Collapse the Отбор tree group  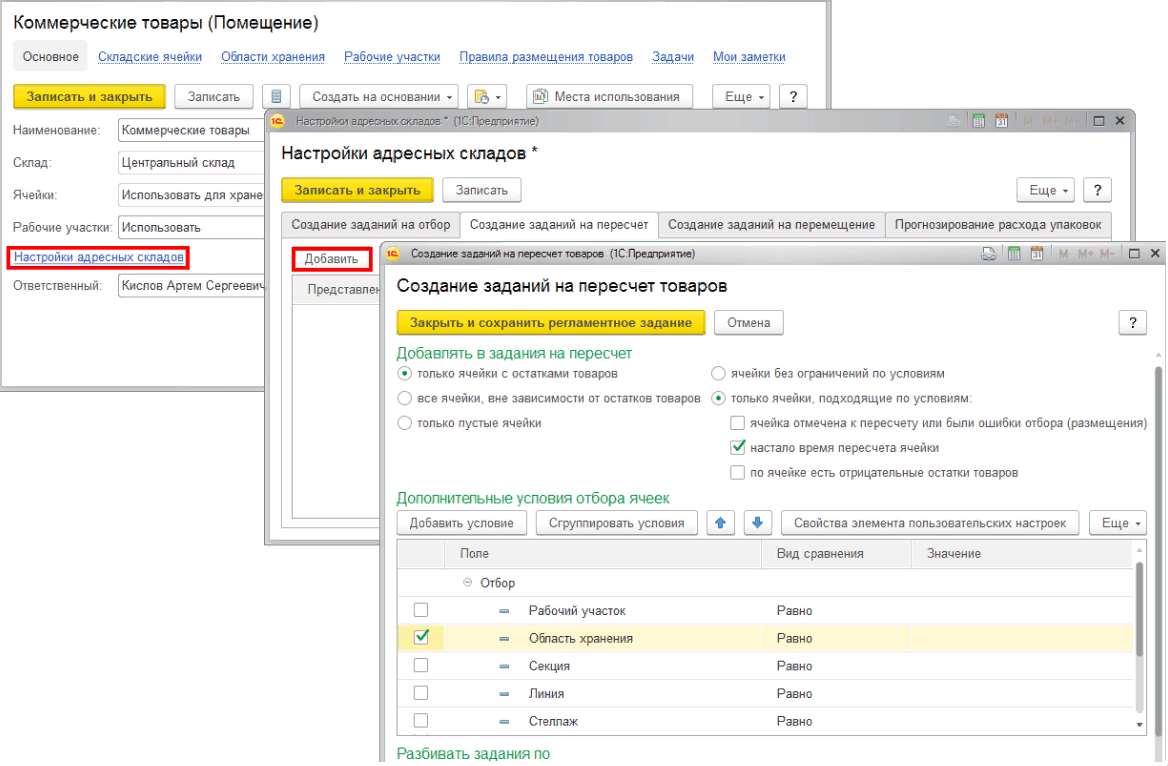[467, 583]
